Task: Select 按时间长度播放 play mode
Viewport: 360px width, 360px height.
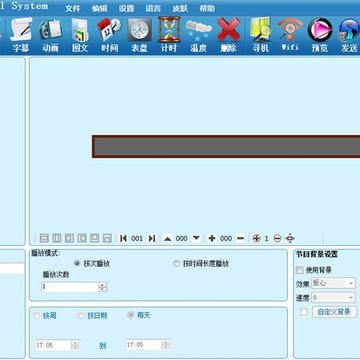Action: (176, 264)
